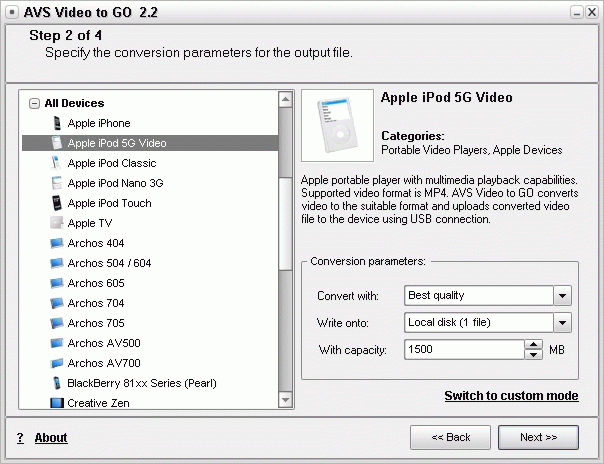Open the About link
This screenshot has height=464, width=604.
click(51, 438)
